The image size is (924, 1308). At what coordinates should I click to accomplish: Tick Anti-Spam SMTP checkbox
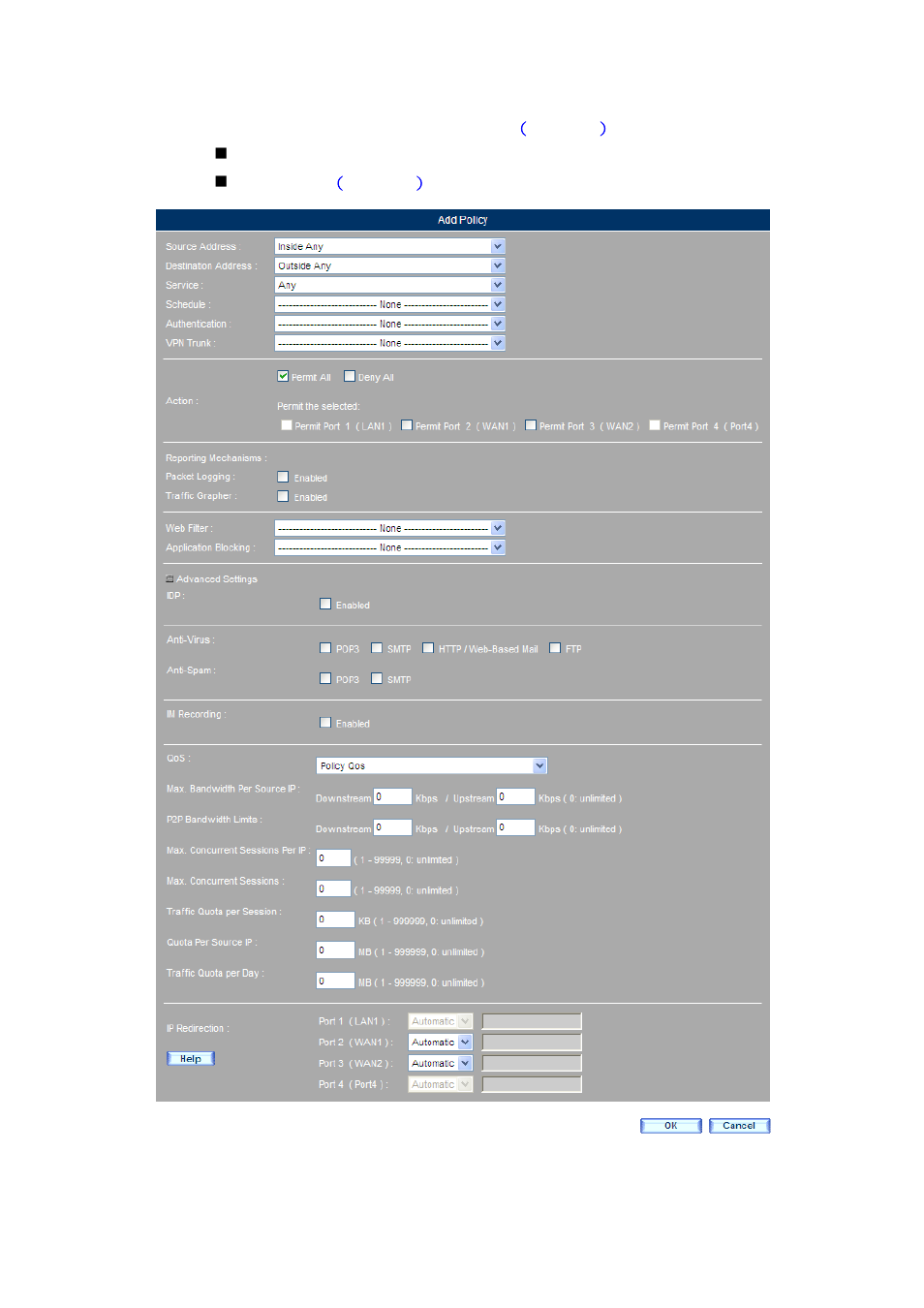tap(377, 678)
